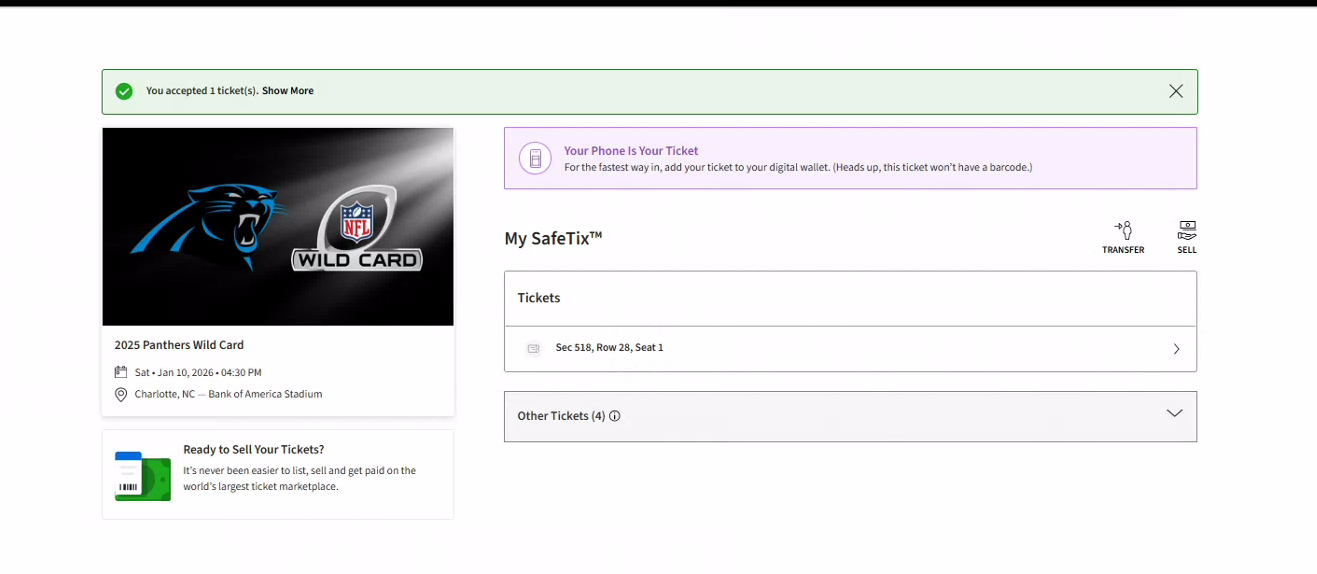Click the 2025 Panthers Wild Card title
This screenshot has width=1317, height=574.
click(x=179, y=345)
